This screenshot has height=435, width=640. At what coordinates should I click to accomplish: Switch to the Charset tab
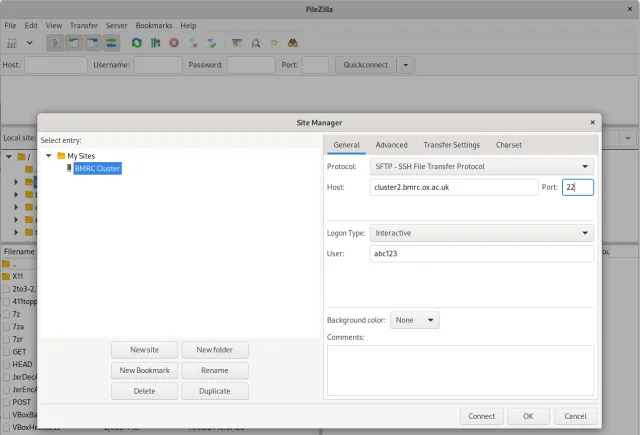pos(509,145)
